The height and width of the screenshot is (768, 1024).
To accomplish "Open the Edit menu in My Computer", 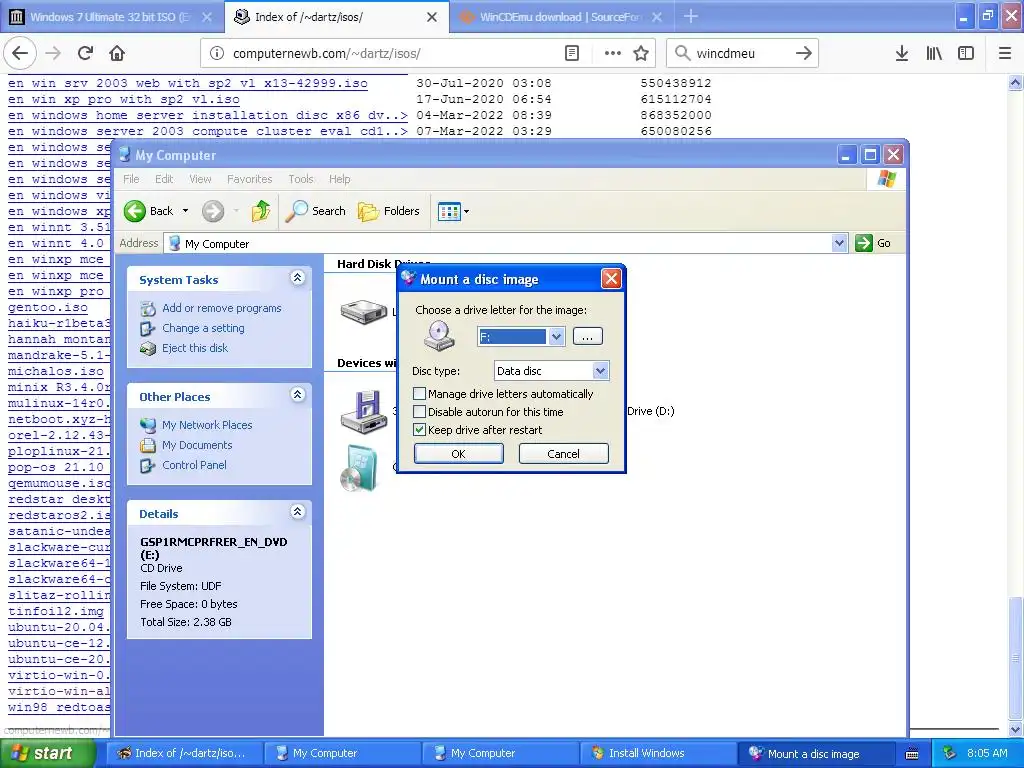I will coord(164,179).
